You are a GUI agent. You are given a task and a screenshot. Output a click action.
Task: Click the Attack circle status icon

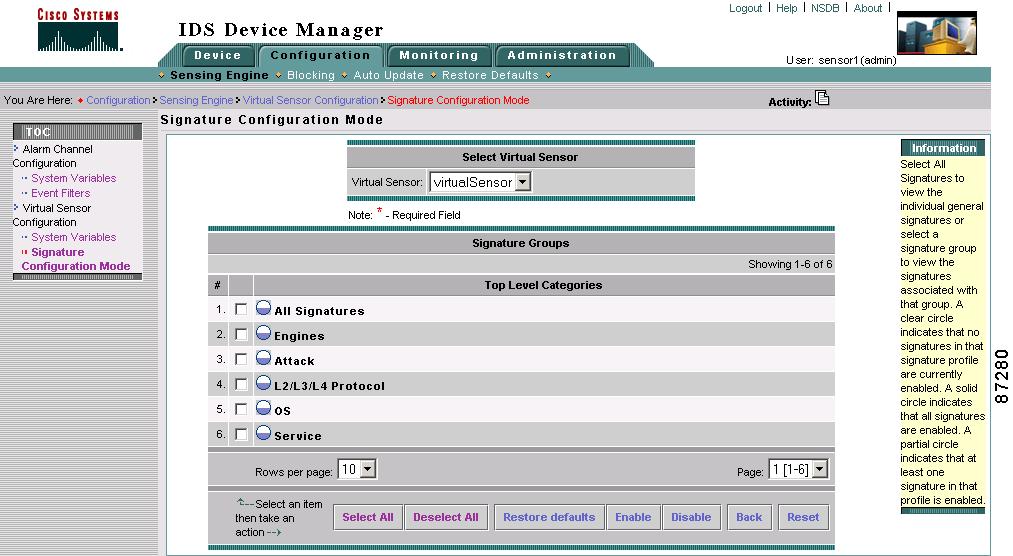264,359
